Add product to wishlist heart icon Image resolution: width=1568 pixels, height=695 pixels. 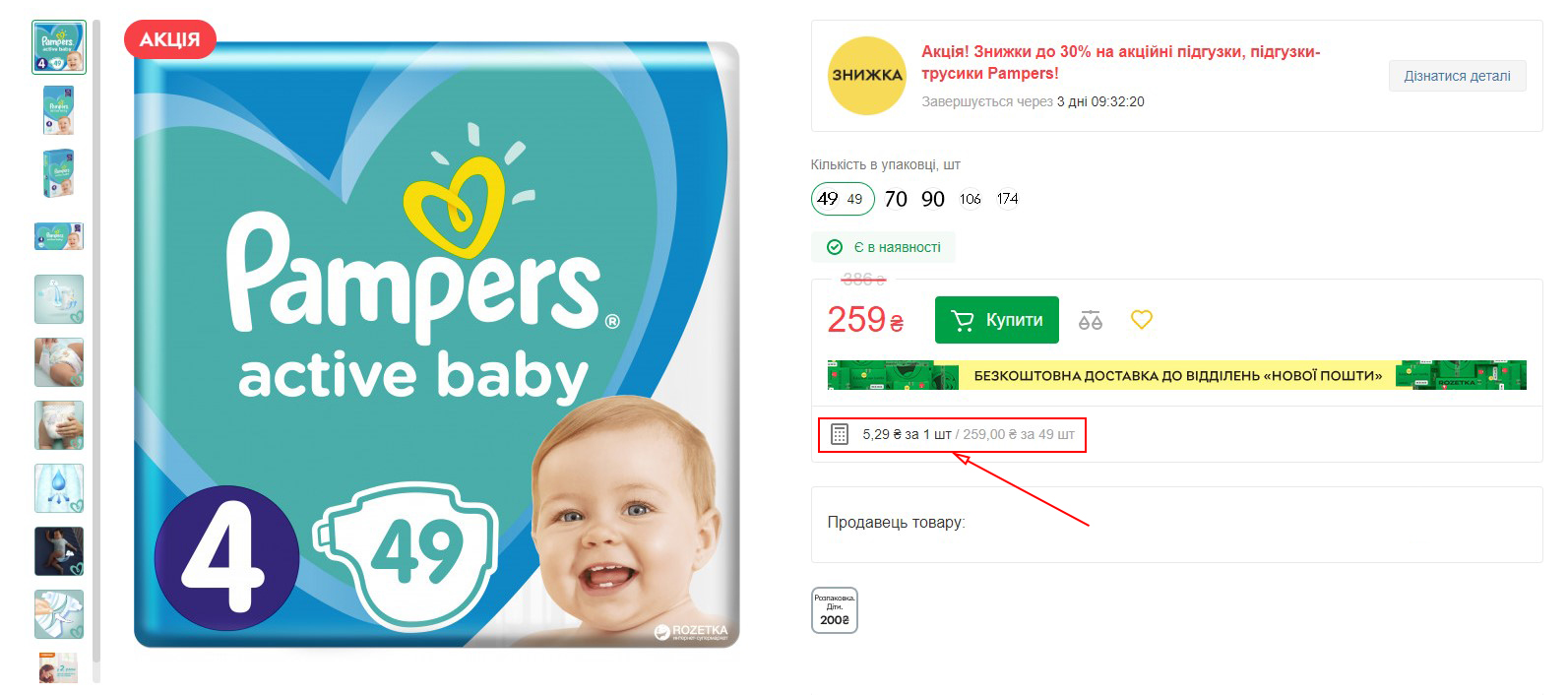1142,320
